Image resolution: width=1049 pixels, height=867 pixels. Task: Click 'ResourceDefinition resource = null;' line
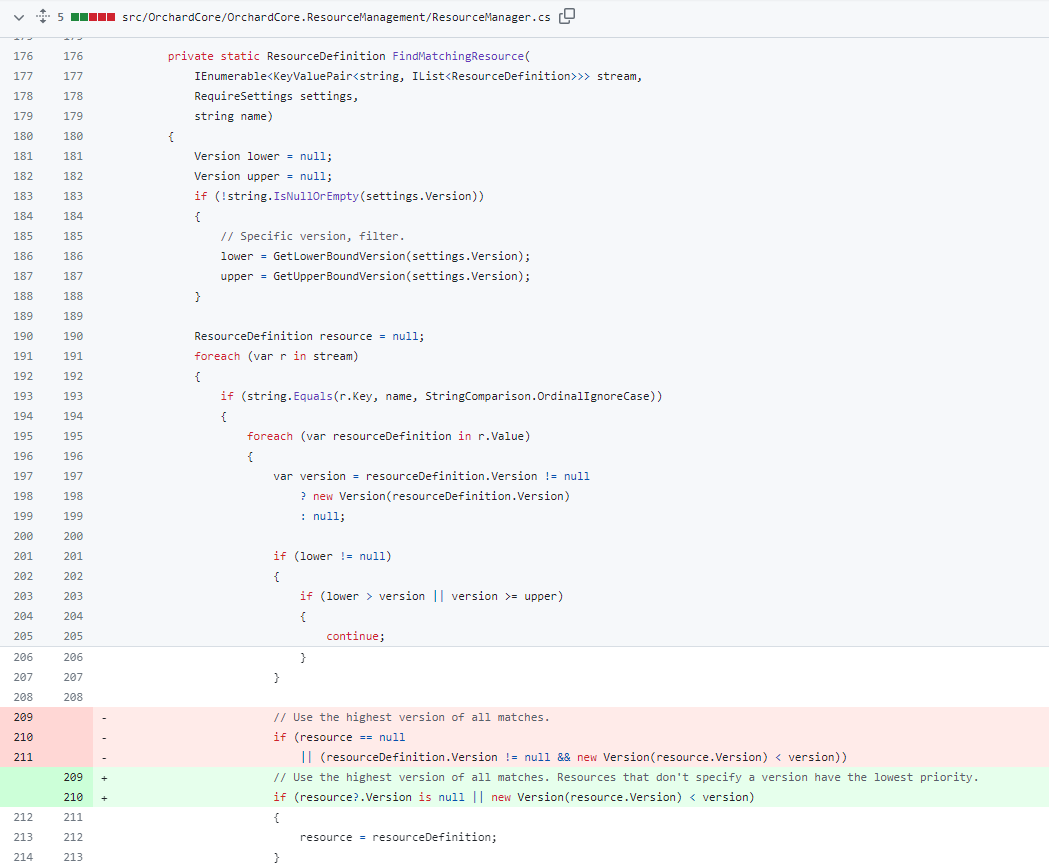point(309,336)
